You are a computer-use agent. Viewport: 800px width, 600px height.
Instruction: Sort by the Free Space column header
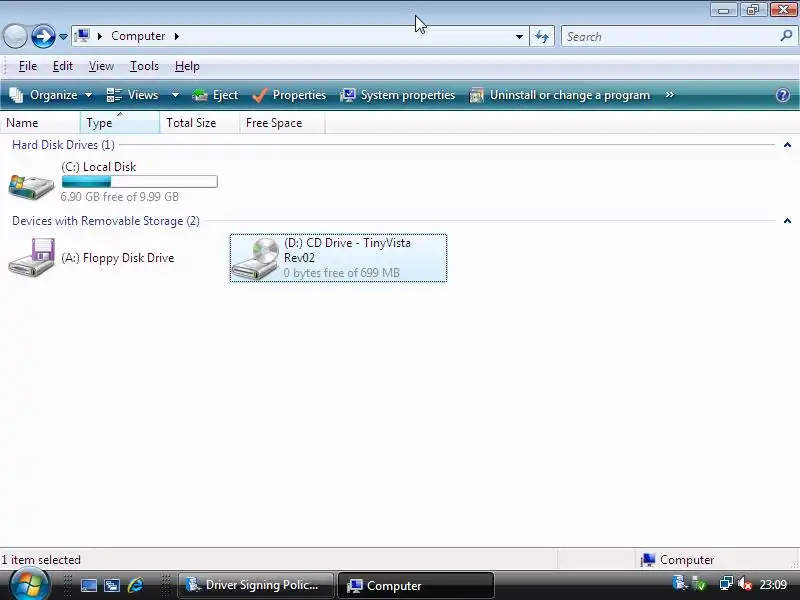point(282,123)
